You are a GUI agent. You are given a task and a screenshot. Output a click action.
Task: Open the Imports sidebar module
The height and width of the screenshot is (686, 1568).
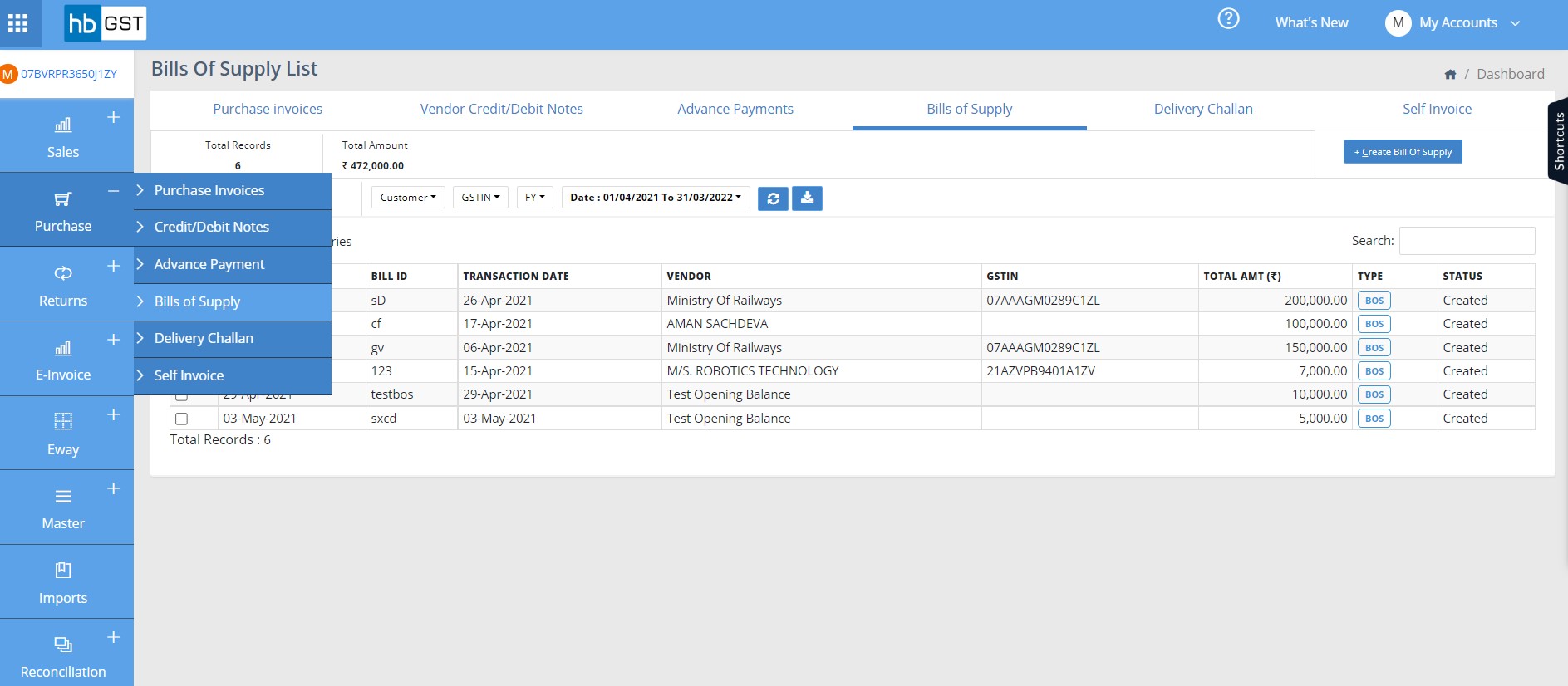[x=63, y=583]
